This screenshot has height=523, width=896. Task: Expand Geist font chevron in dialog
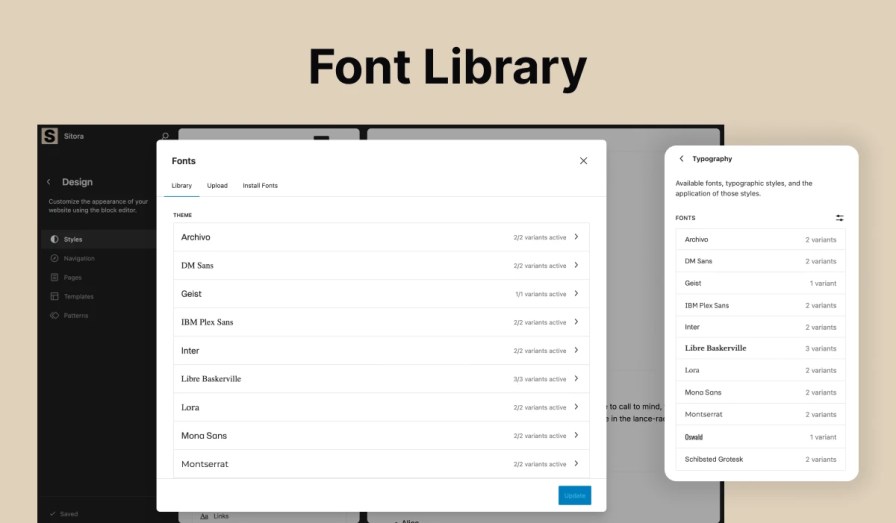point(576,293)
